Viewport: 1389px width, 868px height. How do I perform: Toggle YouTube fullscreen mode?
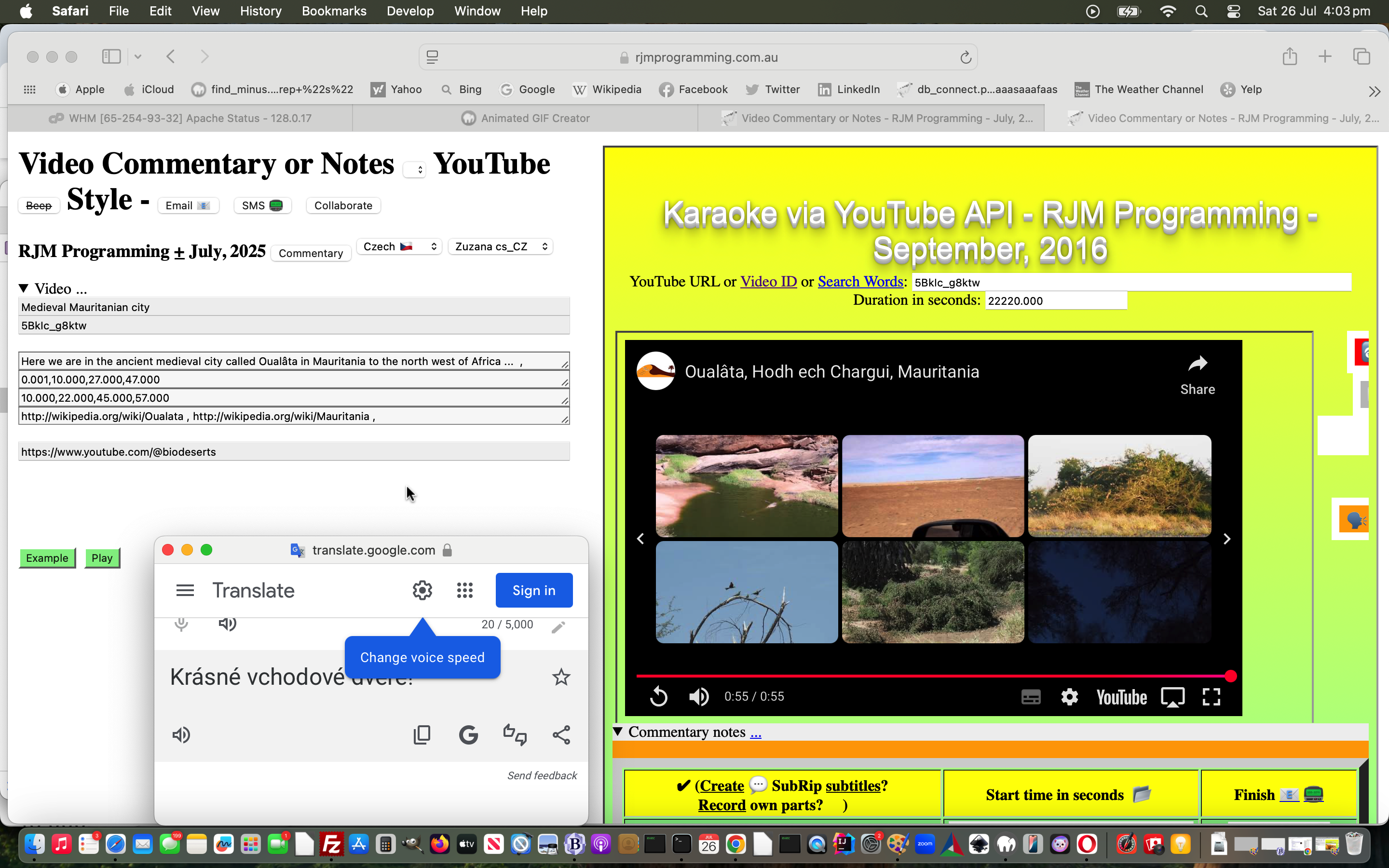pyautogui.click(x=1211, y=697)
